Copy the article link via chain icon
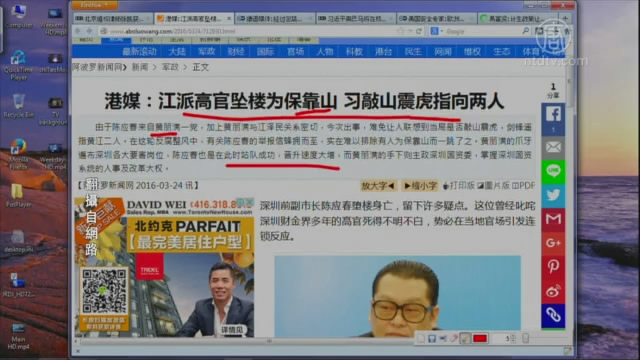Image resolution: width=640 pixels, height=360 pixels. click(x=553, y=316)
